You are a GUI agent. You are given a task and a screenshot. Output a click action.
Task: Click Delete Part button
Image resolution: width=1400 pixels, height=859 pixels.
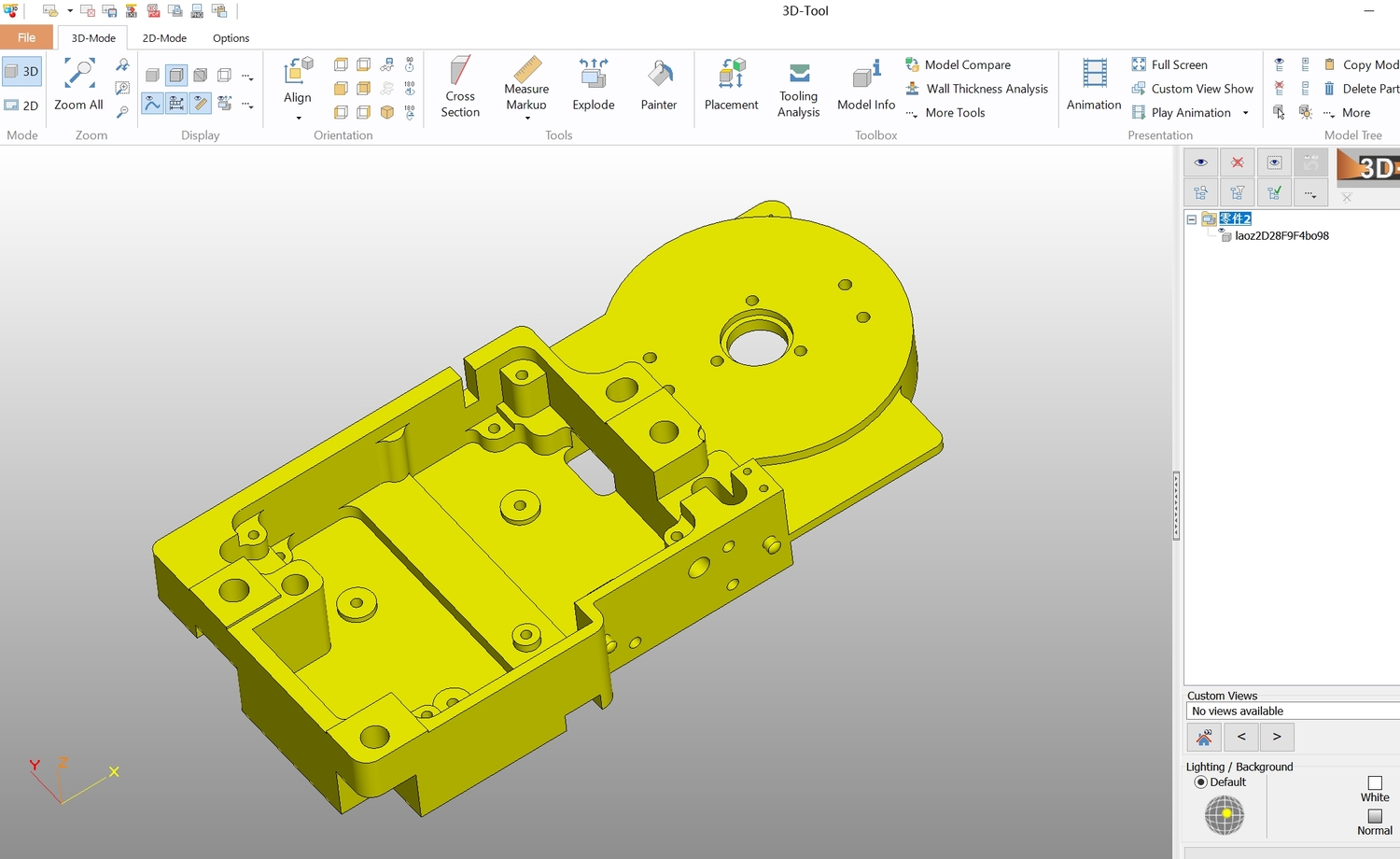click(x=1361, y=89)
